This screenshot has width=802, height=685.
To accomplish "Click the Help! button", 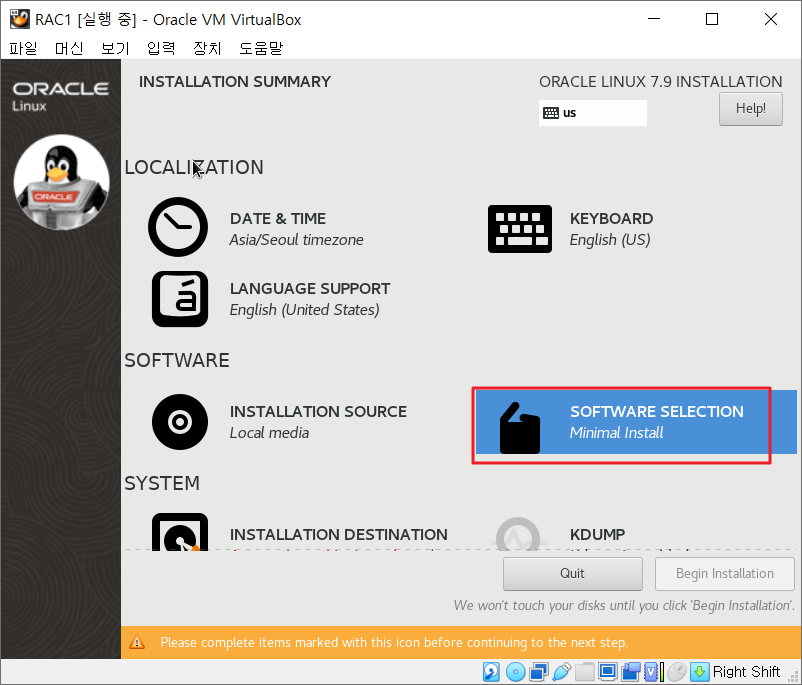I will point(750,108).
